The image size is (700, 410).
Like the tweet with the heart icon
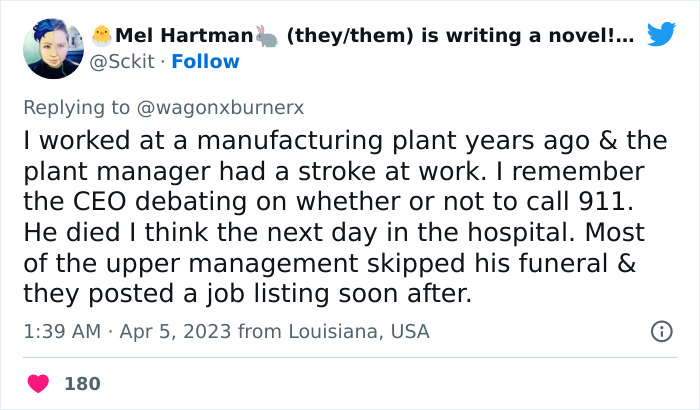pyautogui.click(x=39, y=383)
